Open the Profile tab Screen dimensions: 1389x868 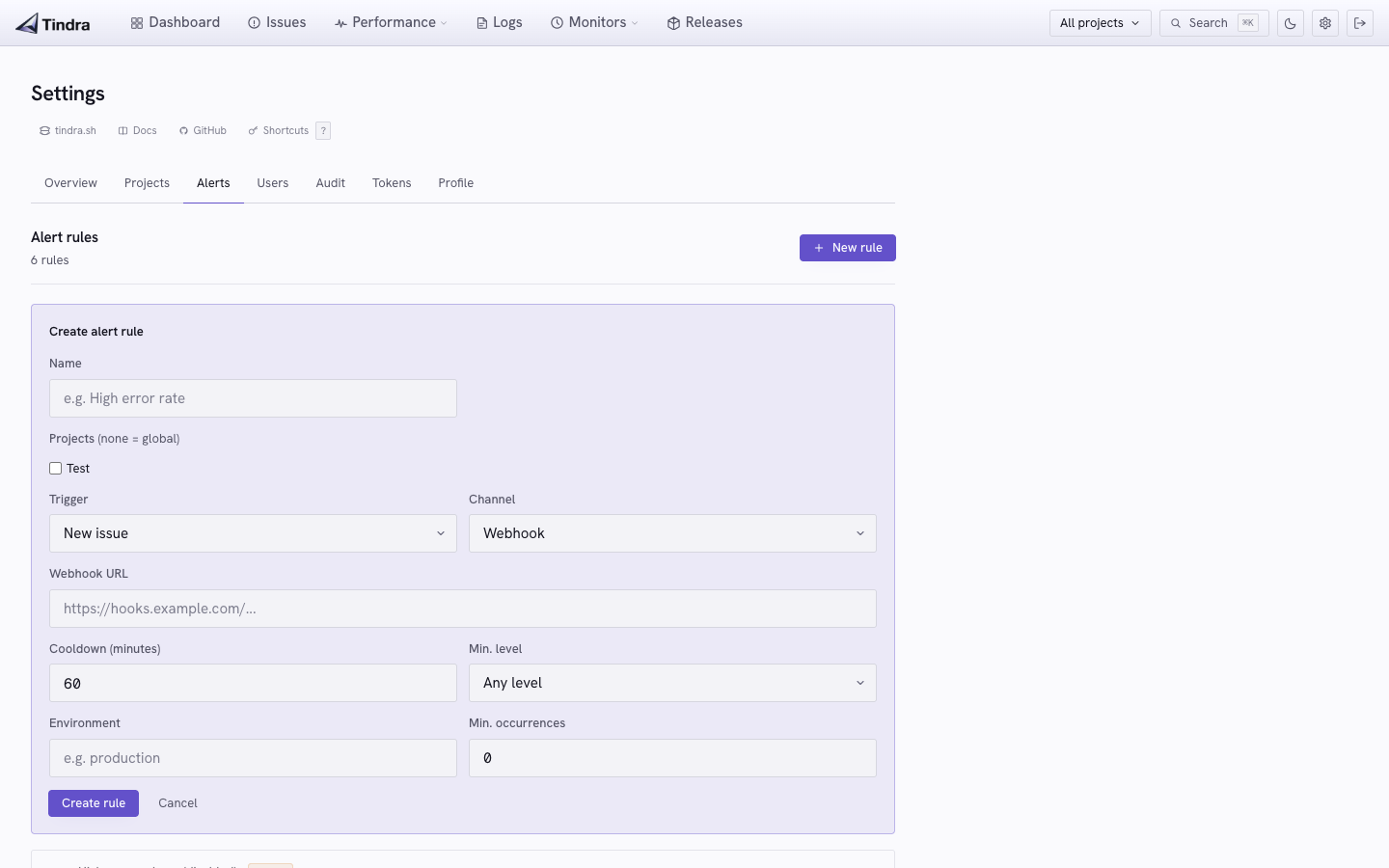pyautogui.click(x=456, y=183)
